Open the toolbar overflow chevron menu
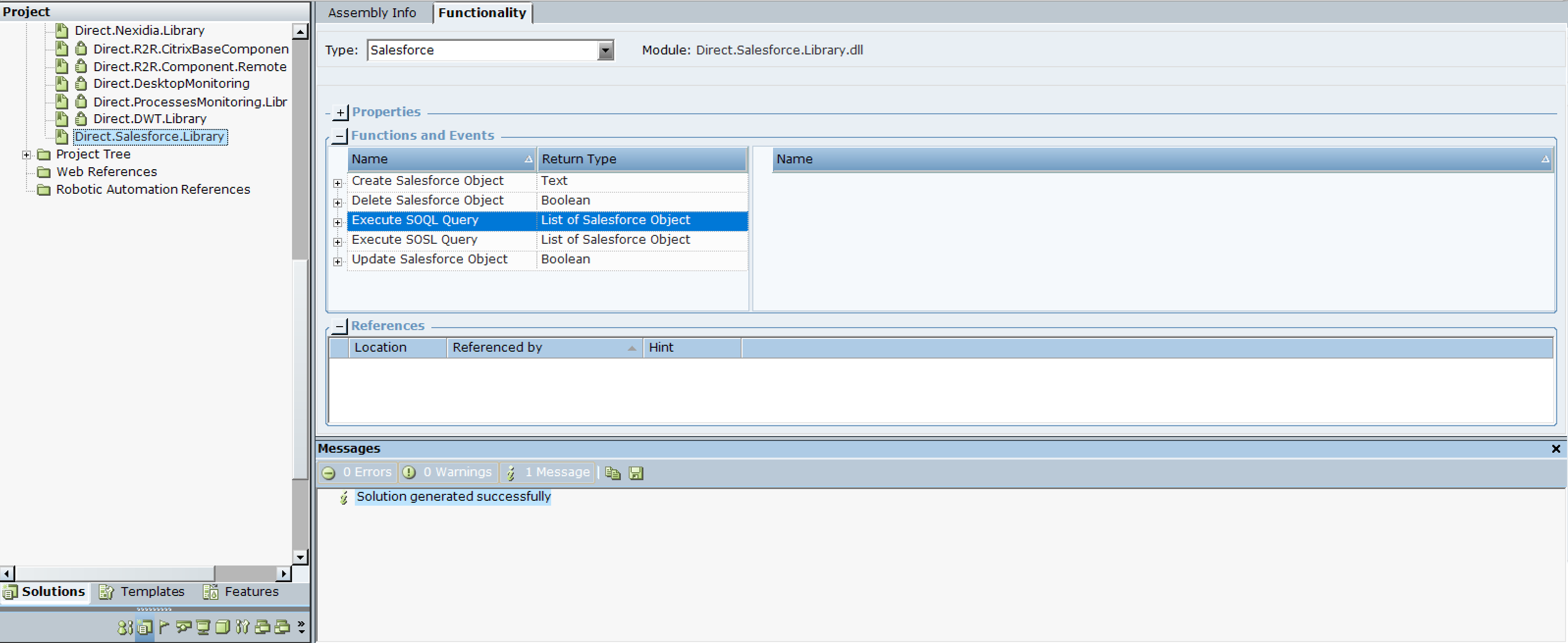 pyautogui.click(x=301, y=627)
